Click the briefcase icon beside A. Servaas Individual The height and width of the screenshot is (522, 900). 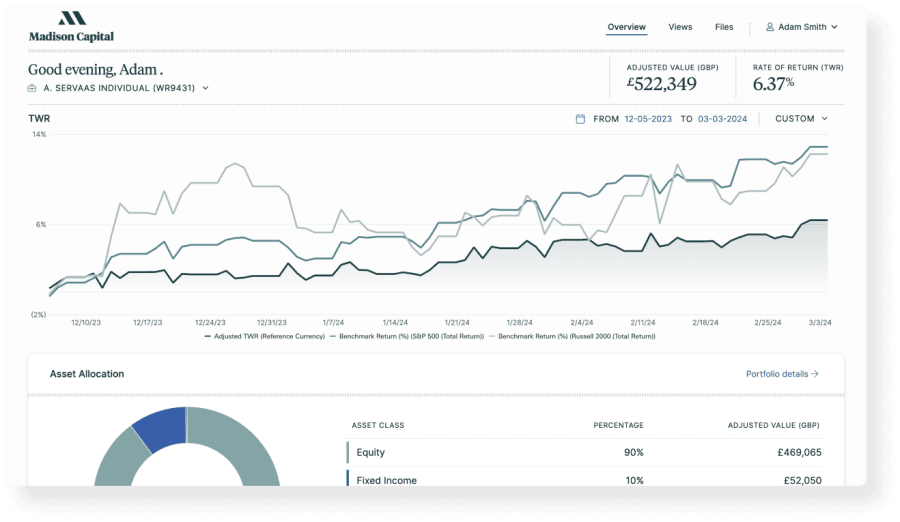click(x=32, y=88)
